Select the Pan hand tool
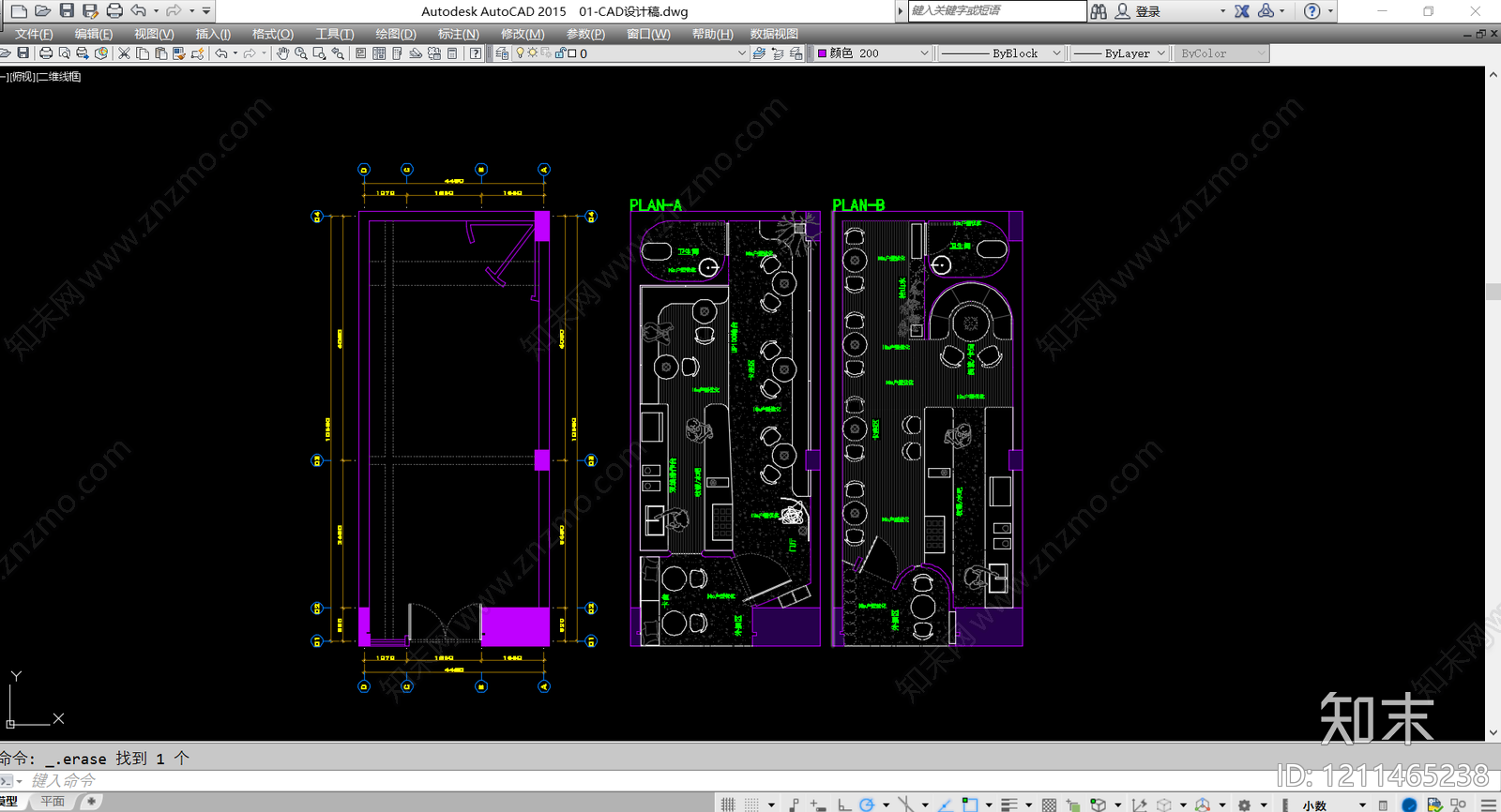 (x=282, y=53)
